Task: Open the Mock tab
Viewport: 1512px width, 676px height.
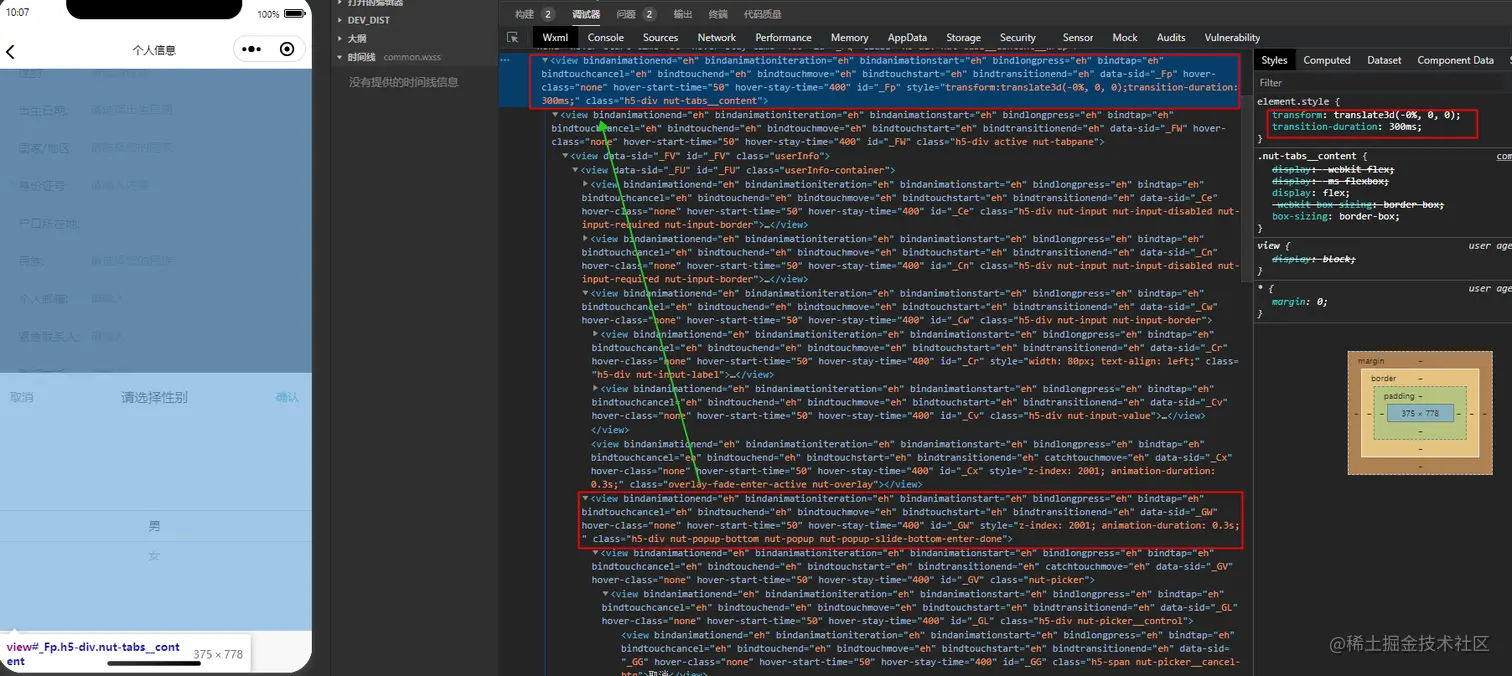Action: (x=1125, y=37)
